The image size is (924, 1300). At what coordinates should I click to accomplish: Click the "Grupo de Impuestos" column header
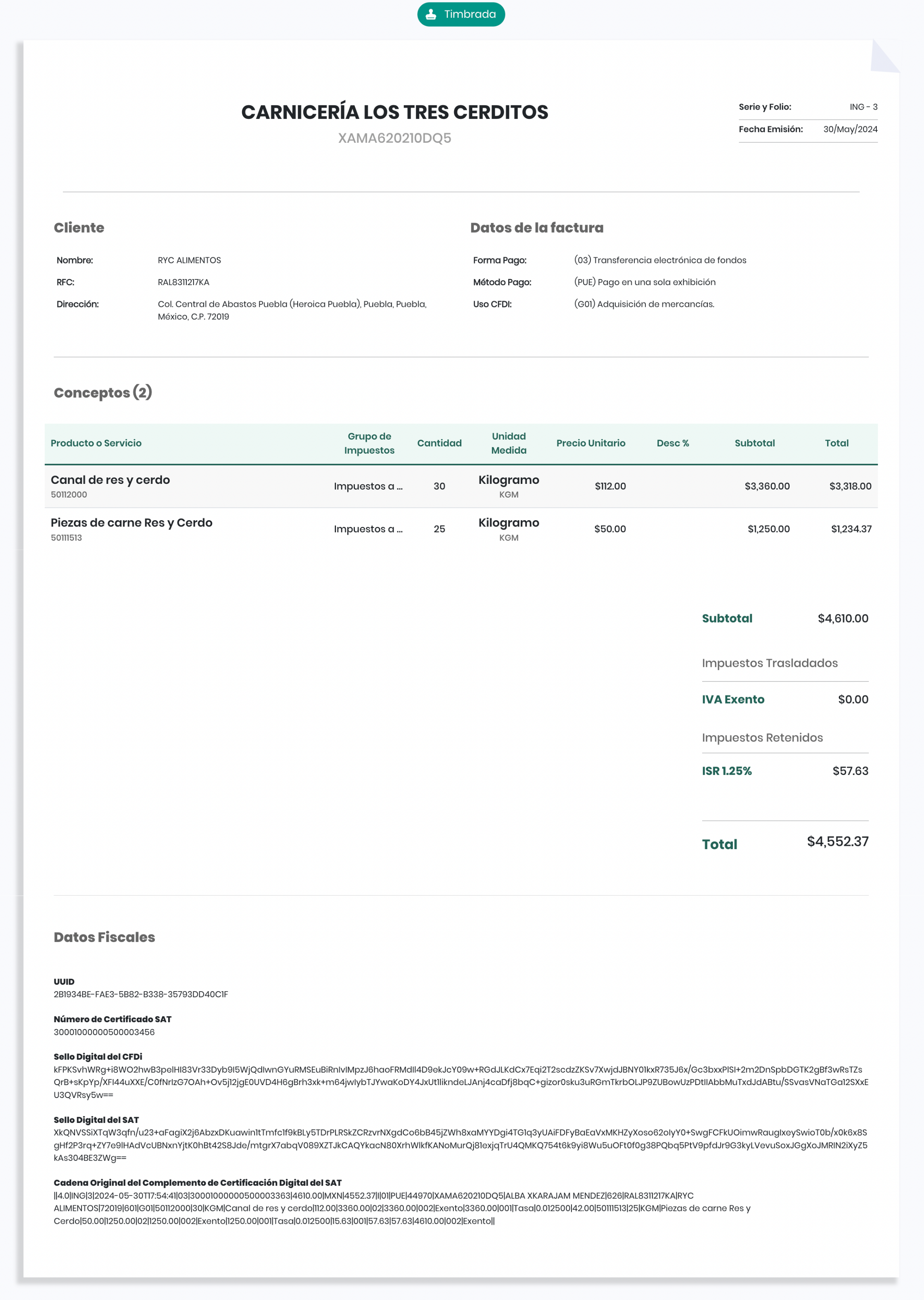coord(369,443)
